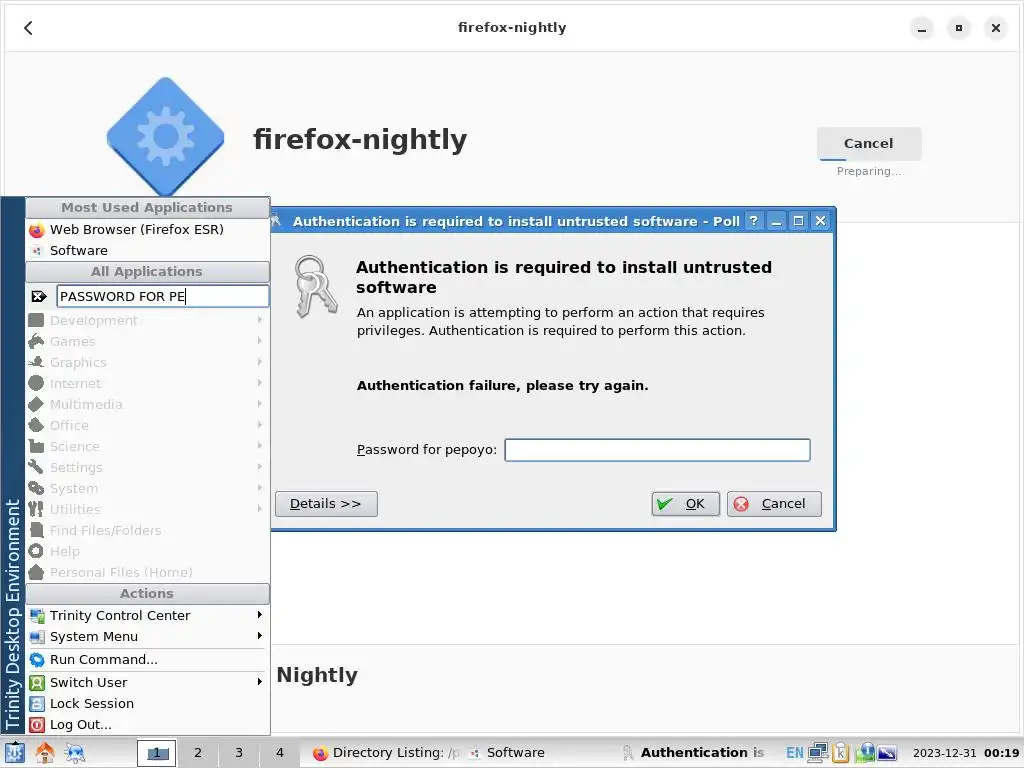This screenshot has width=1024, height=768.
Task: Click the red Log Out power icon
Action: (x=37, y=724)
